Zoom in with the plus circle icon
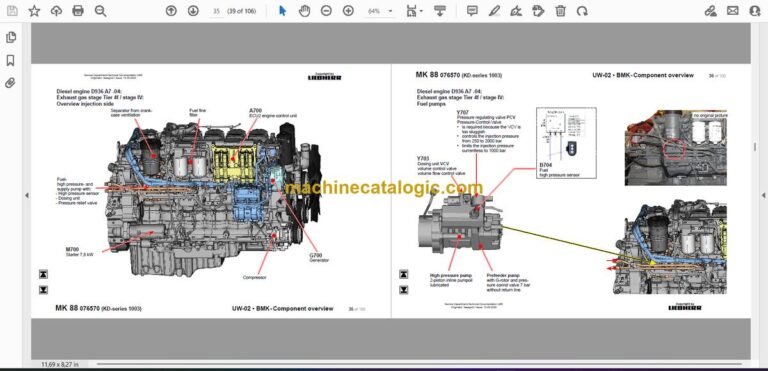 click(348, 11)
